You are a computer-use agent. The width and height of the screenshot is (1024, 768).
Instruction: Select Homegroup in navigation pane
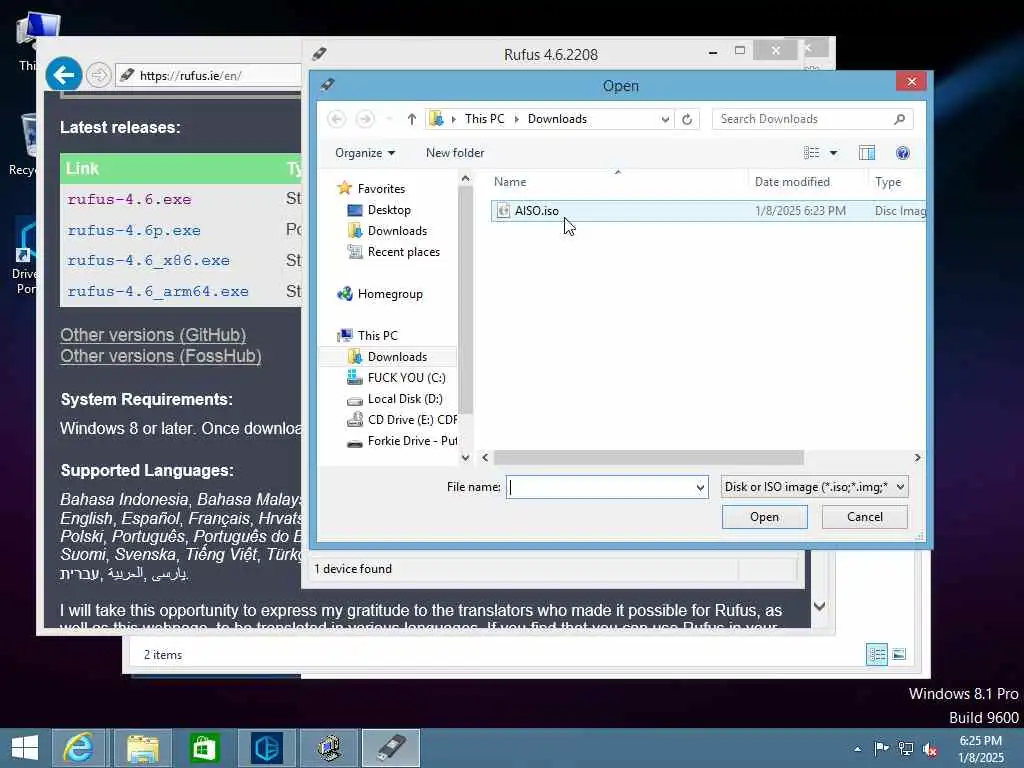click(389, 294)
